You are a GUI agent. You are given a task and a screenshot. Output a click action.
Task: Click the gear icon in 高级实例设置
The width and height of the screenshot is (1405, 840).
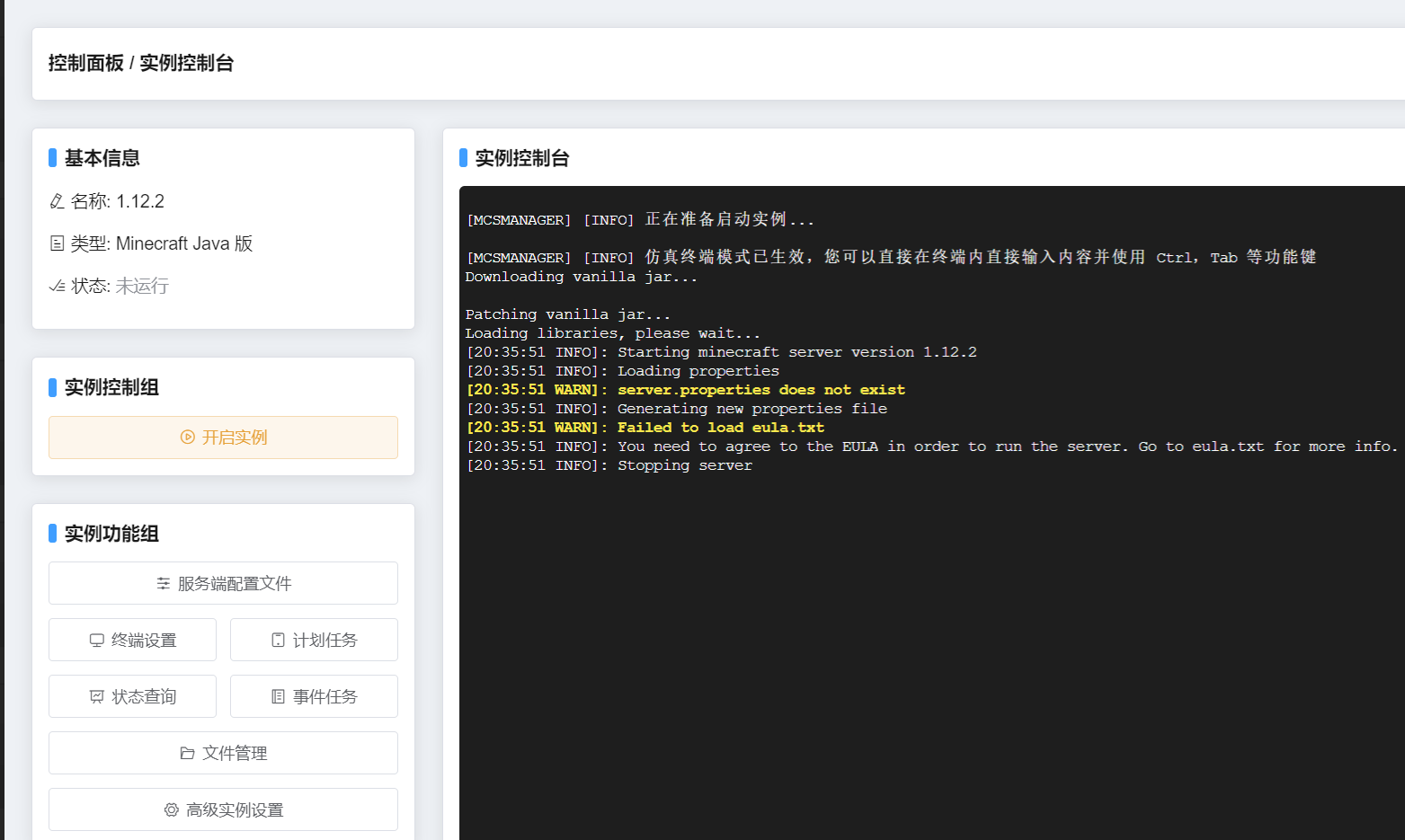pyautogui.click(x=171, y=810)
